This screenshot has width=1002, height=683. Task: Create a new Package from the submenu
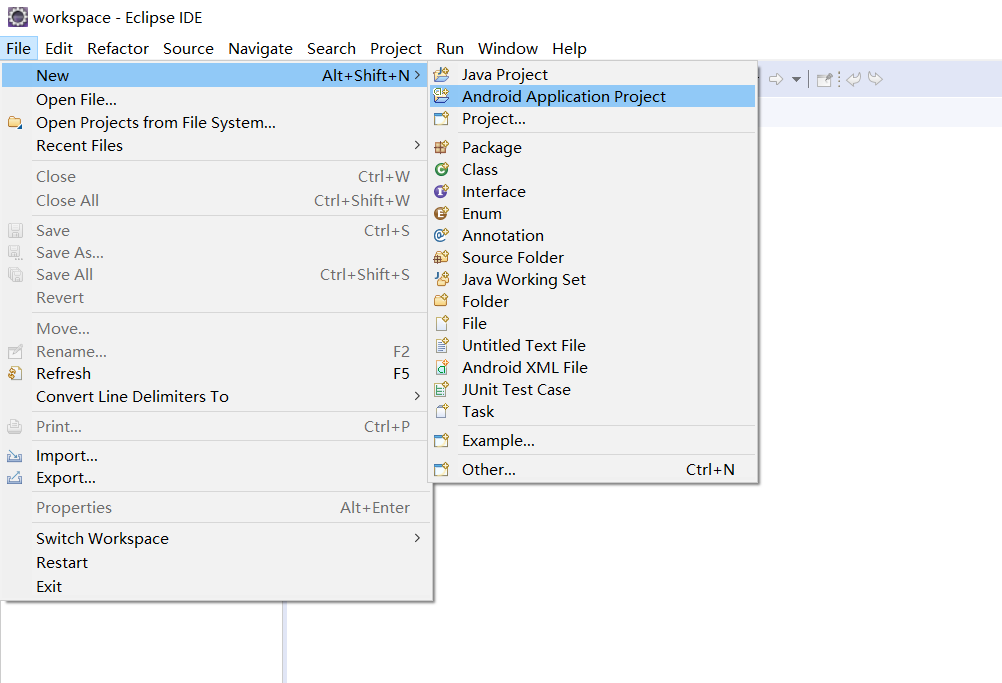tap(492, 147)
